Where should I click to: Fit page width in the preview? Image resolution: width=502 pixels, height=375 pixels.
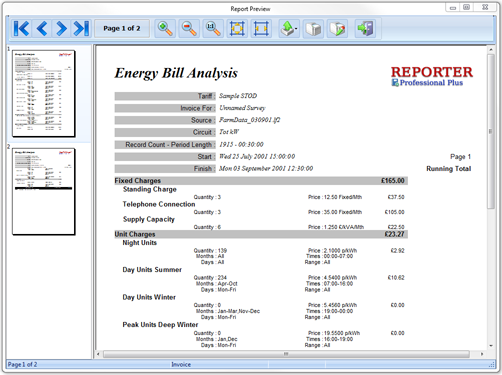tap(261, 28)
